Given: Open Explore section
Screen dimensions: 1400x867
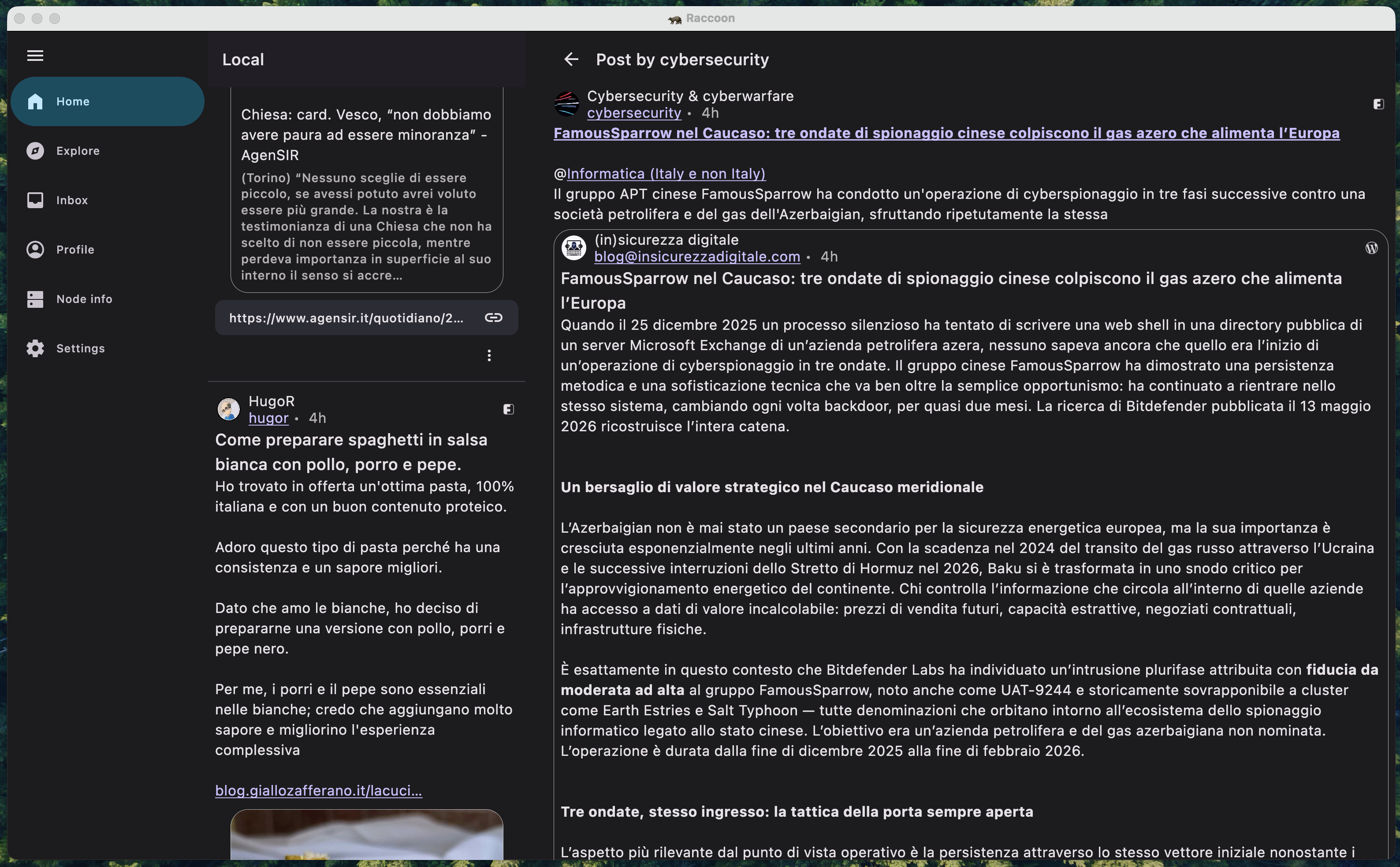Looking at the screenshot, I should [107, 151].
